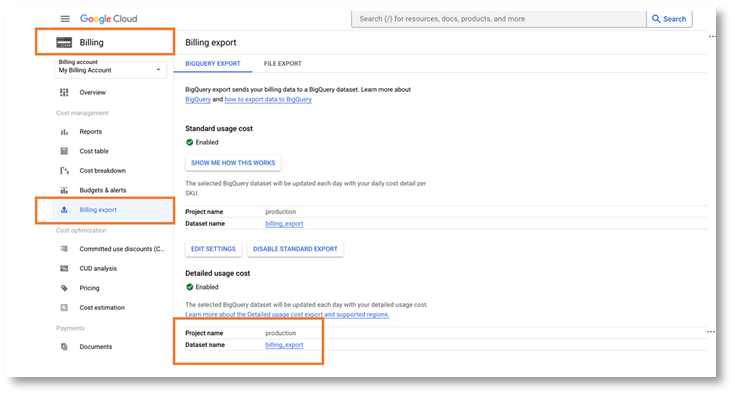Click Disable Standard Export button
The image size is (735, 396).
click(x=295, y=249)
